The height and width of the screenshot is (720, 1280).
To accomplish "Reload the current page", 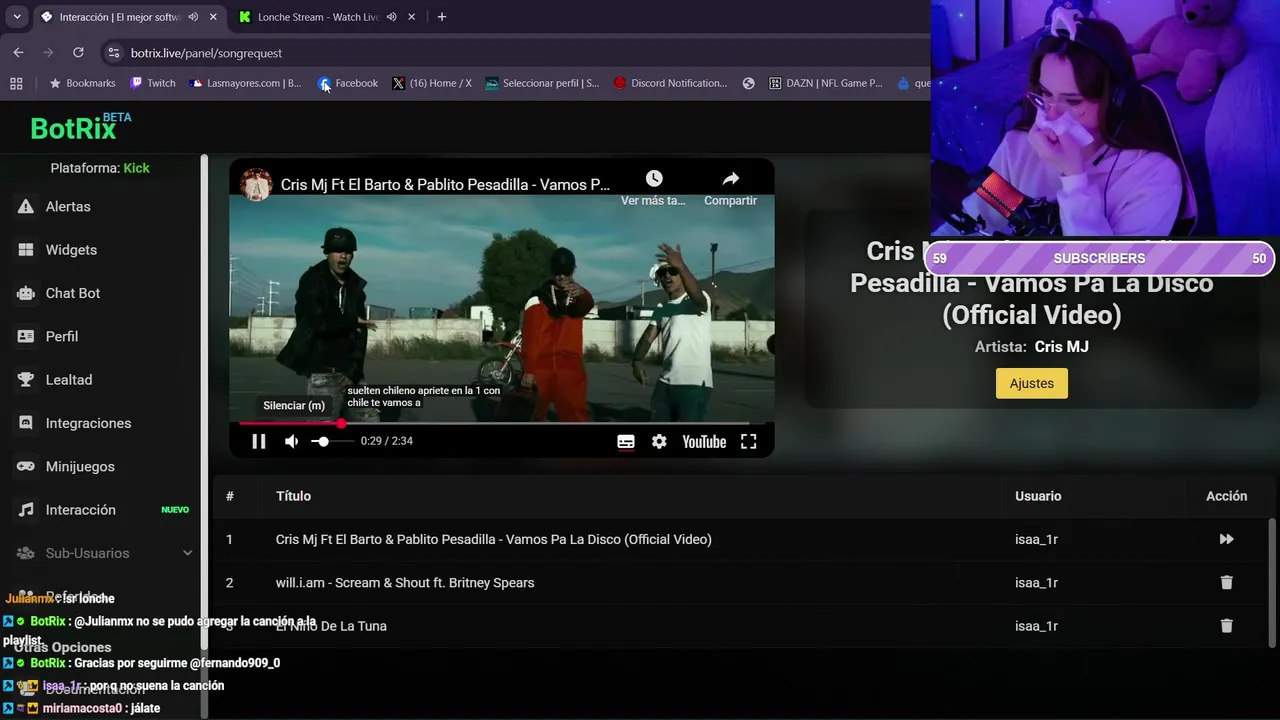I will 78,53.
